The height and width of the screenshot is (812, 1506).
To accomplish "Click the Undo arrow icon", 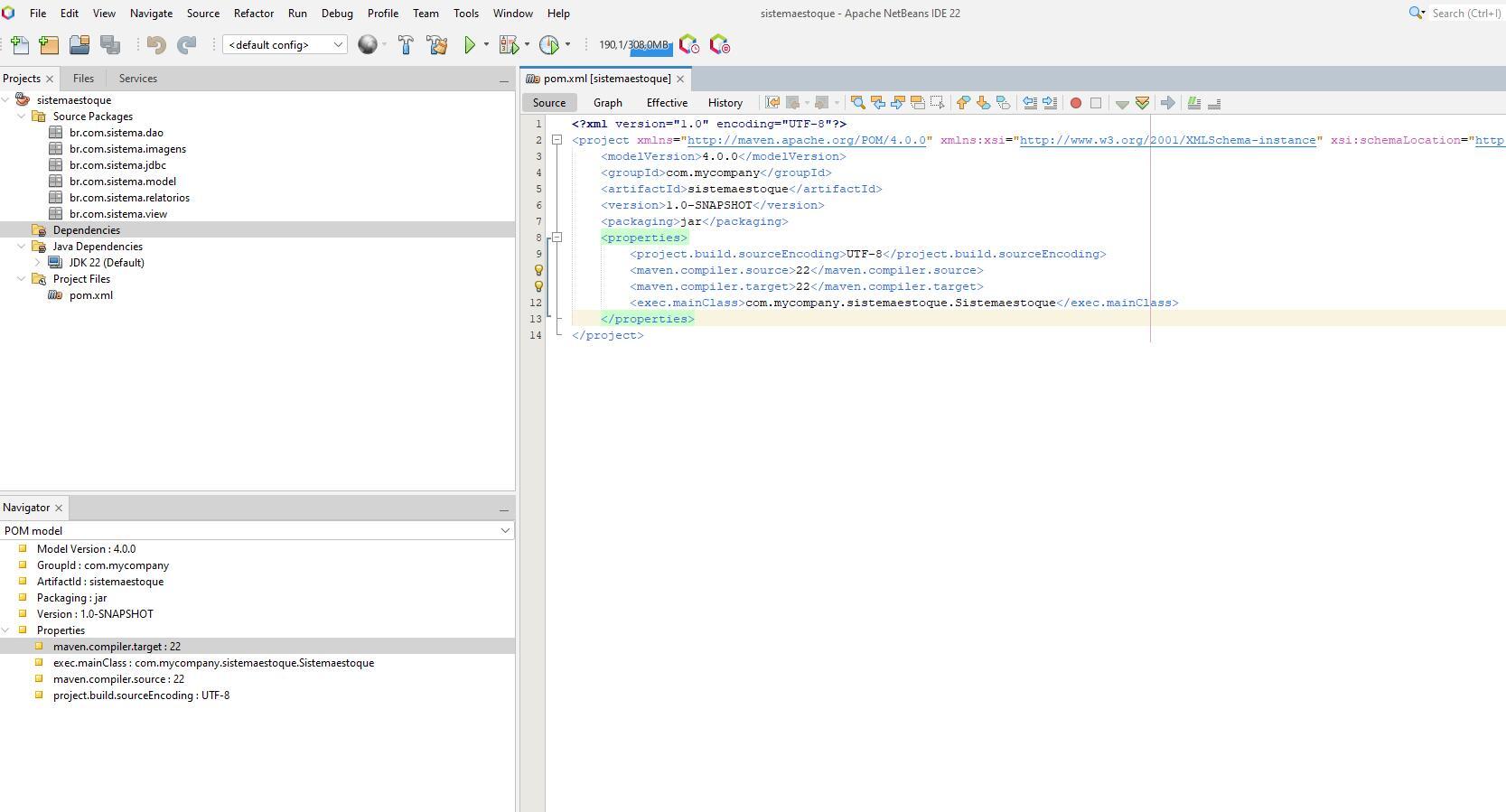I will (x=156, y=45).
